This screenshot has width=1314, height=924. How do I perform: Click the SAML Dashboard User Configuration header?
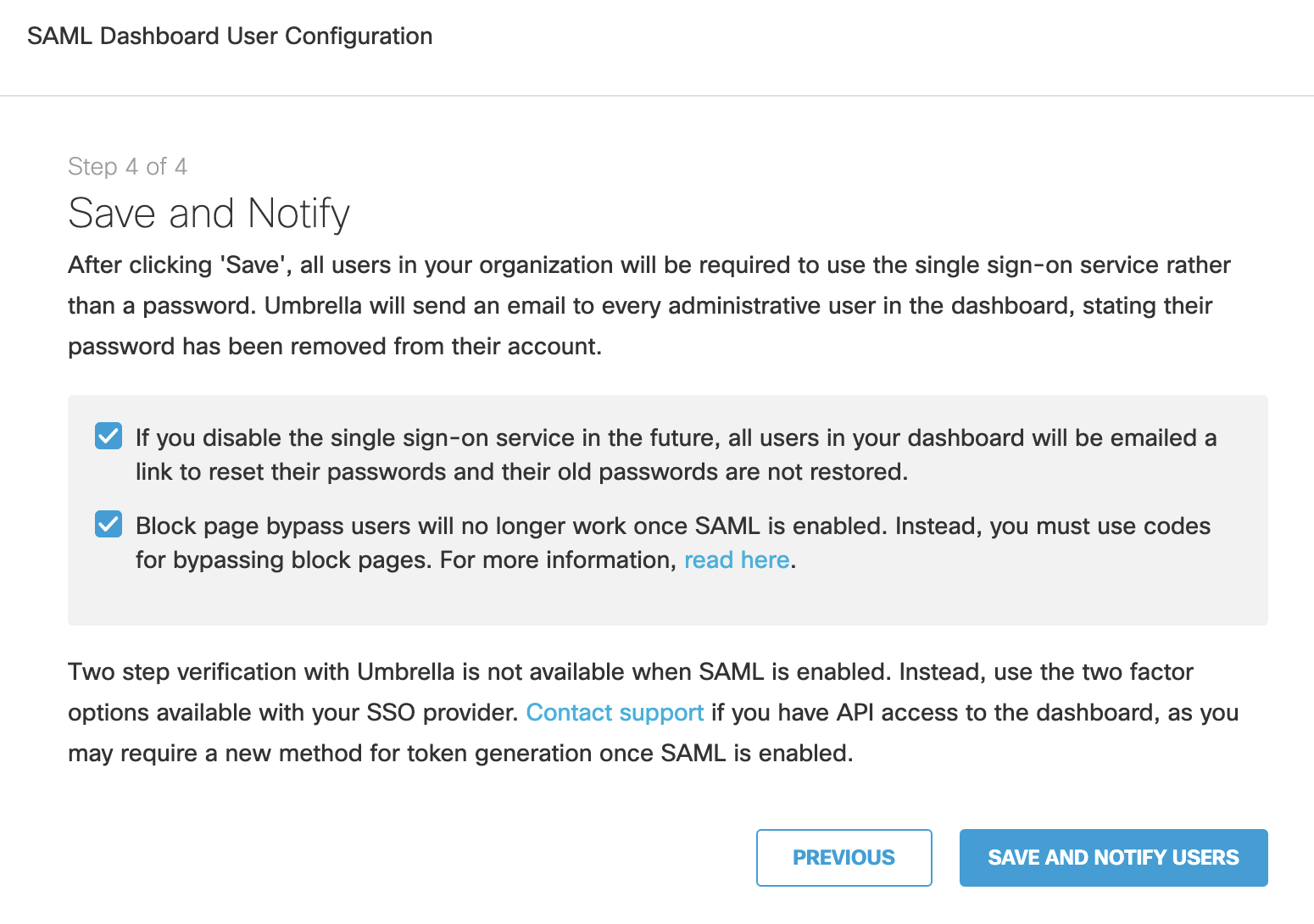tap(230, 36)
